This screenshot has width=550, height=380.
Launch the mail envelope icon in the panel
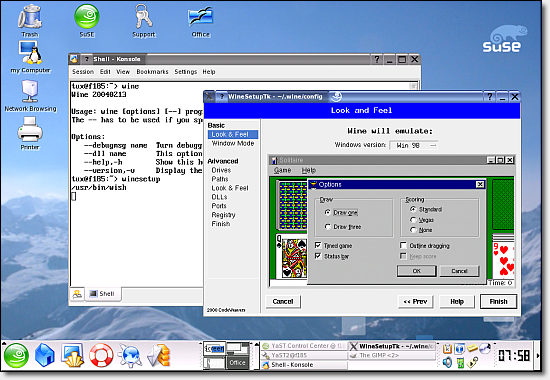coord(159,355)
